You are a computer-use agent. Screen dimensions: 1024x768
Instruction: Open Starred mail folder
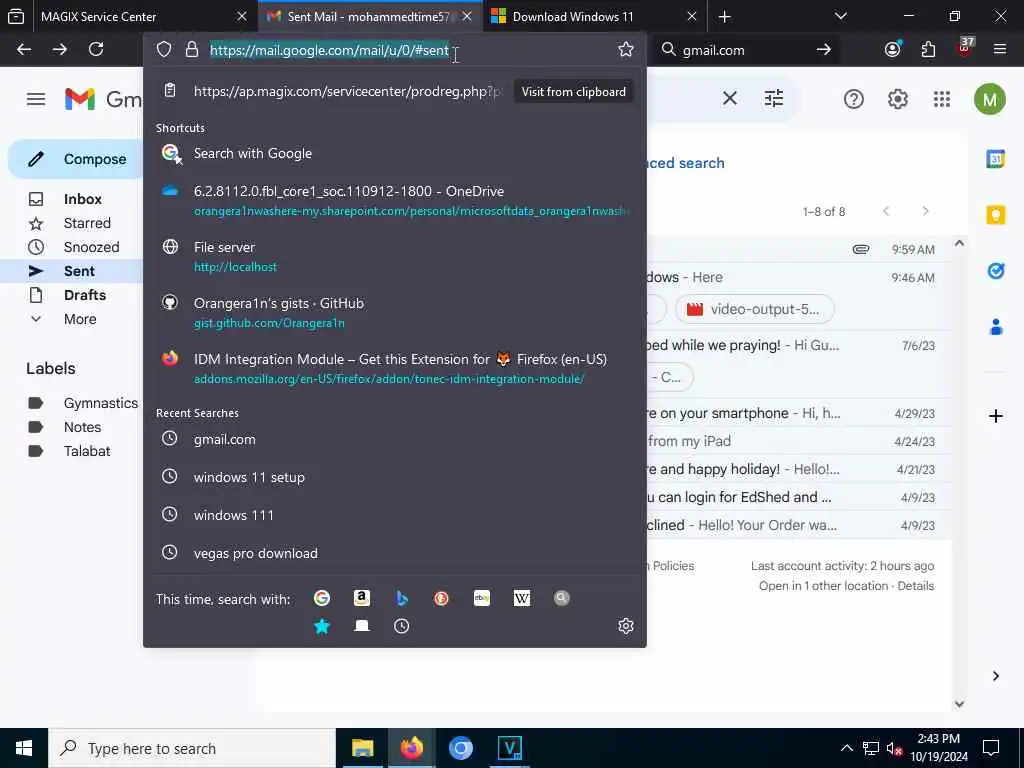[x=87, y=223]
